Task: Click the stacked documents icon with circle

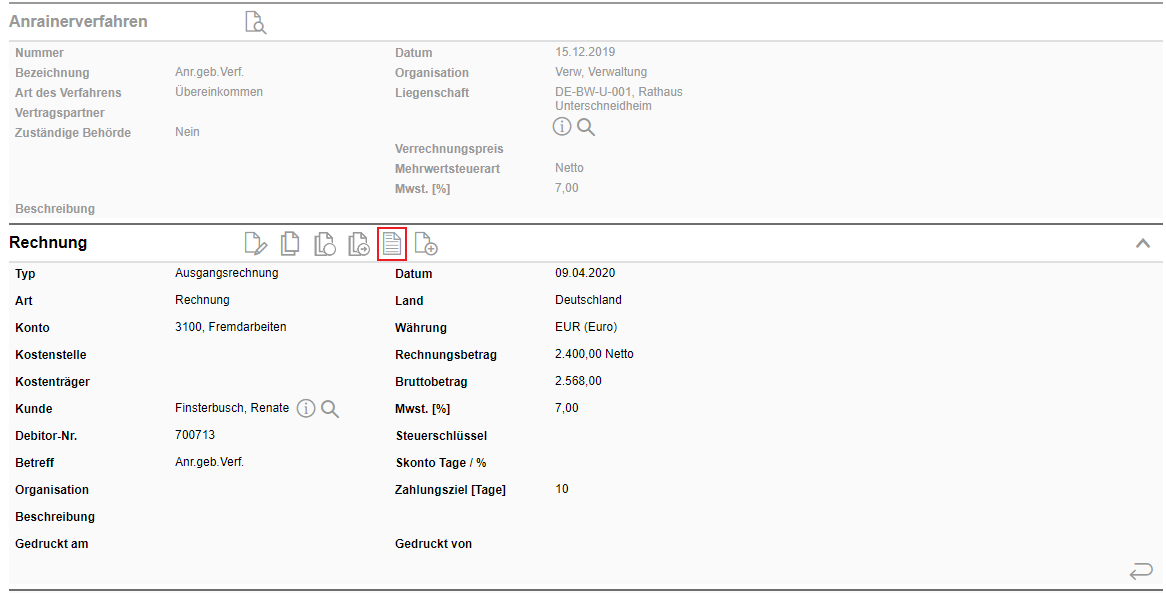Action: 324,243
